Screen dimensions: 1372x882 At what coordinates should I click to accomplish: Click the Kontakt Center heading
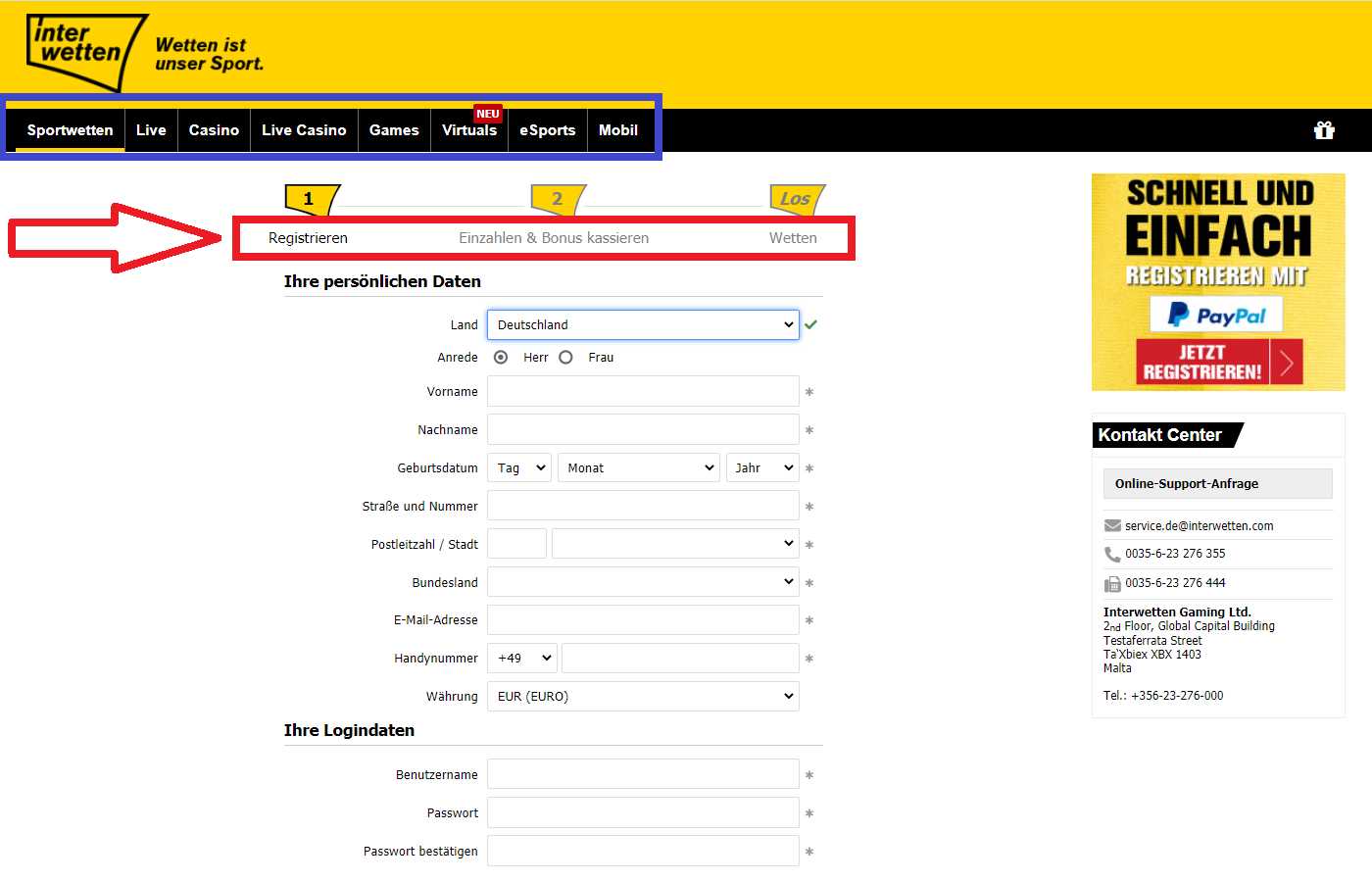[1160, 435]
